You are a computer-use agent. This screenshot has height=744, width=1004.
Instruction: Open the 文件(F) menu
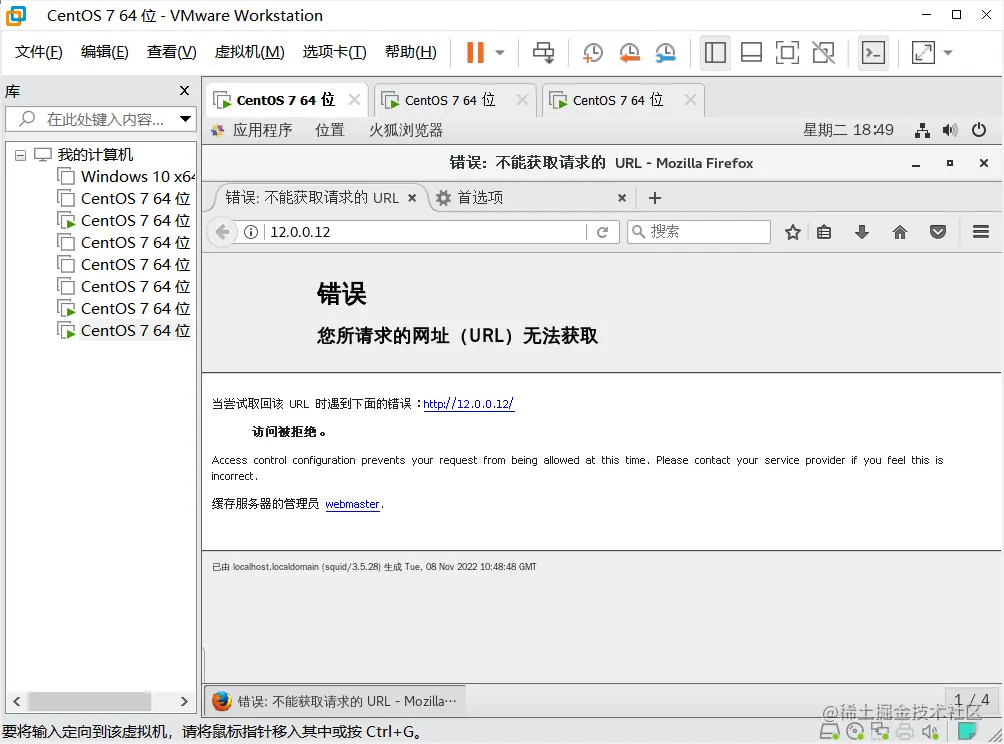(x=38, y=52)
